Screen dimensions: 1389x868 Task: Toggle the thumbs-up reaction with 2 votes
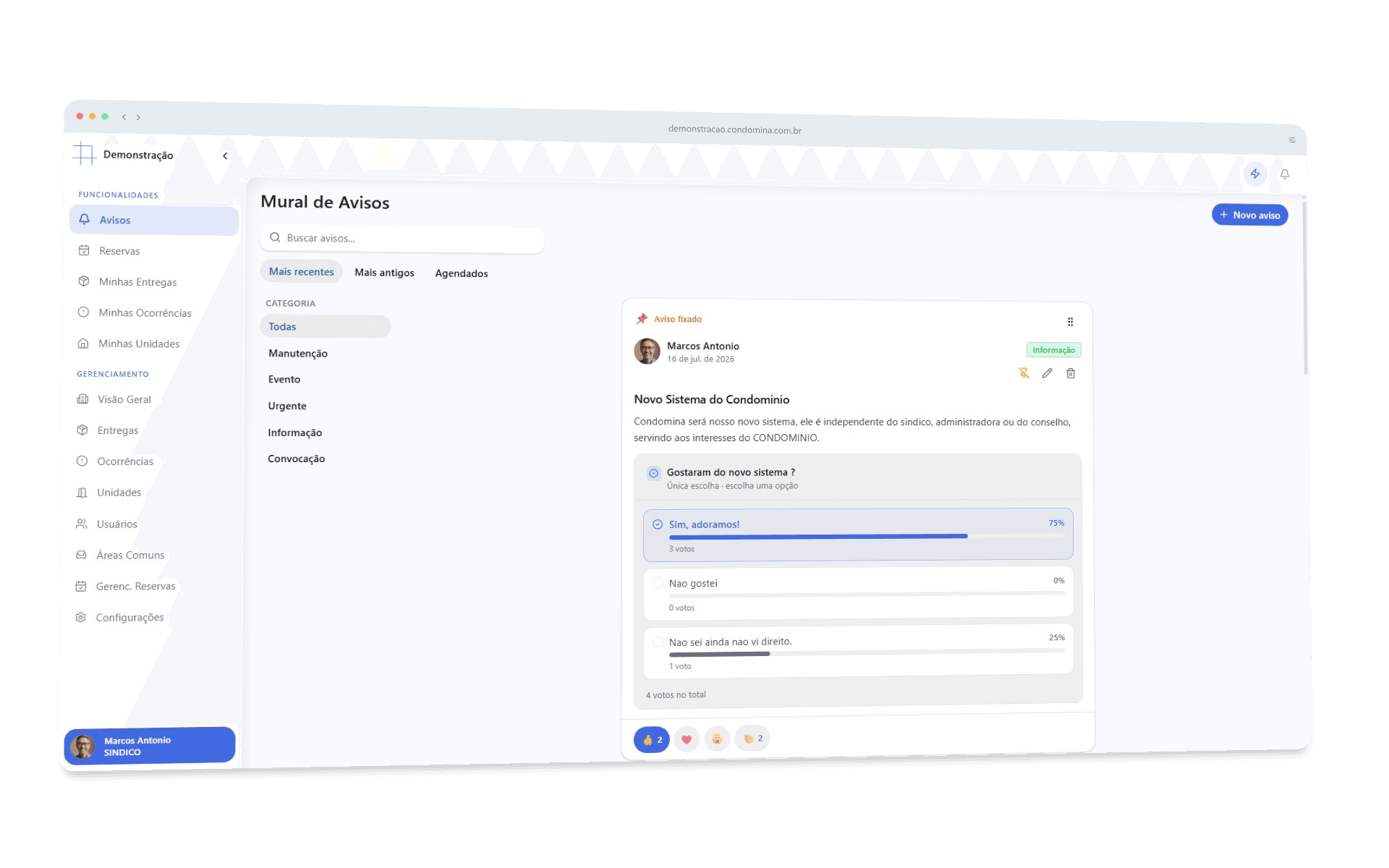tap(652, 740)
